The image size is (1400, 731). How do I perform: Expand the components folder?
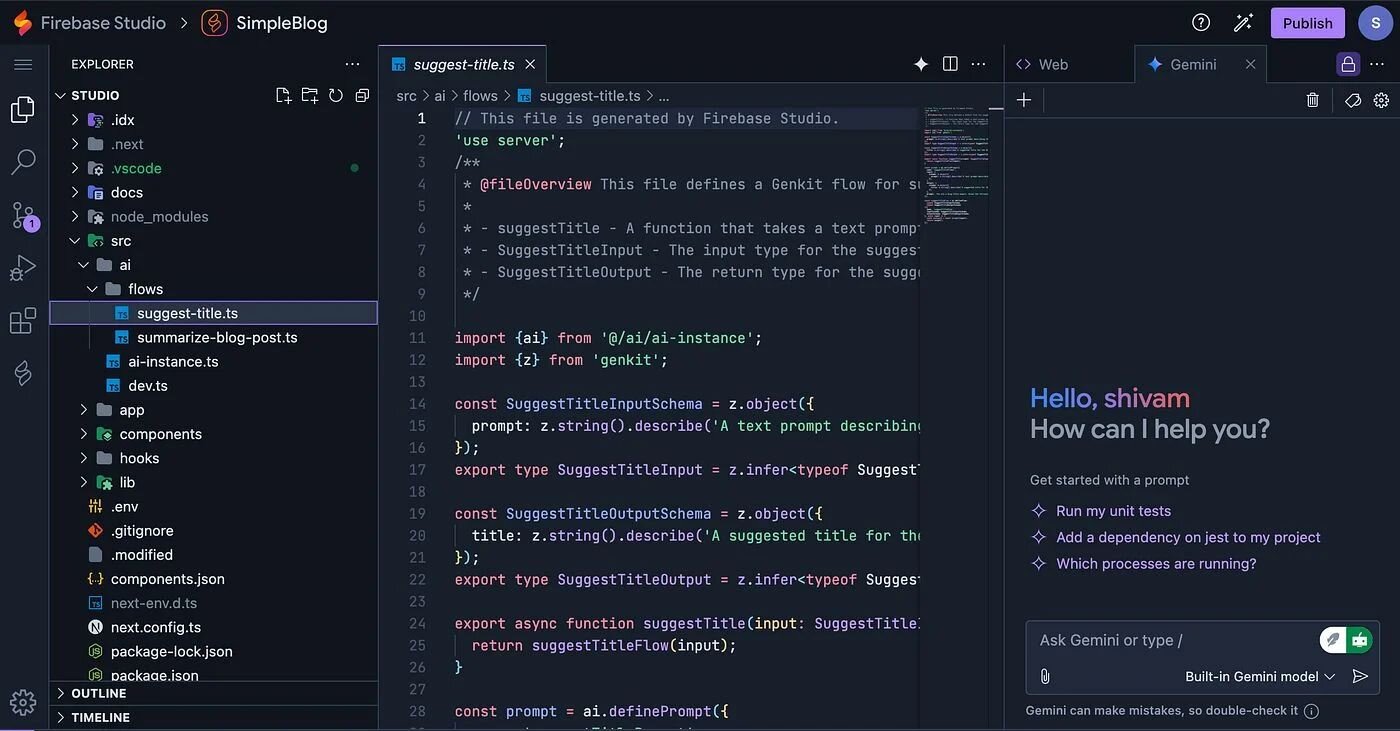[83, 433]
